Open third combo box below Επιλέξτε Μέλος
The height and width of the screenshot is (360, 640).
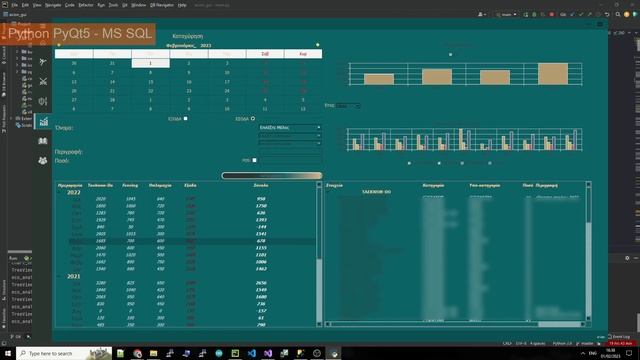290,143
